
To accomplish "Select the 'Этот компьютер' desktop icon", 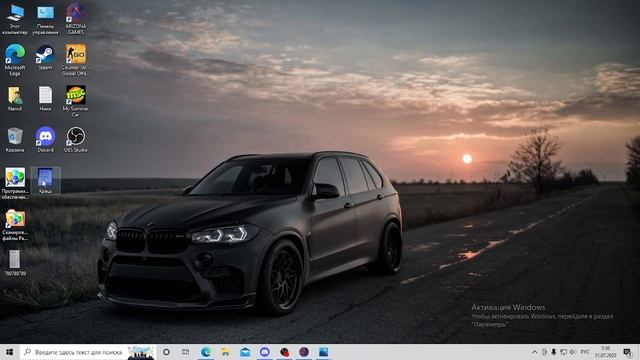I will [x=15, y=19].
